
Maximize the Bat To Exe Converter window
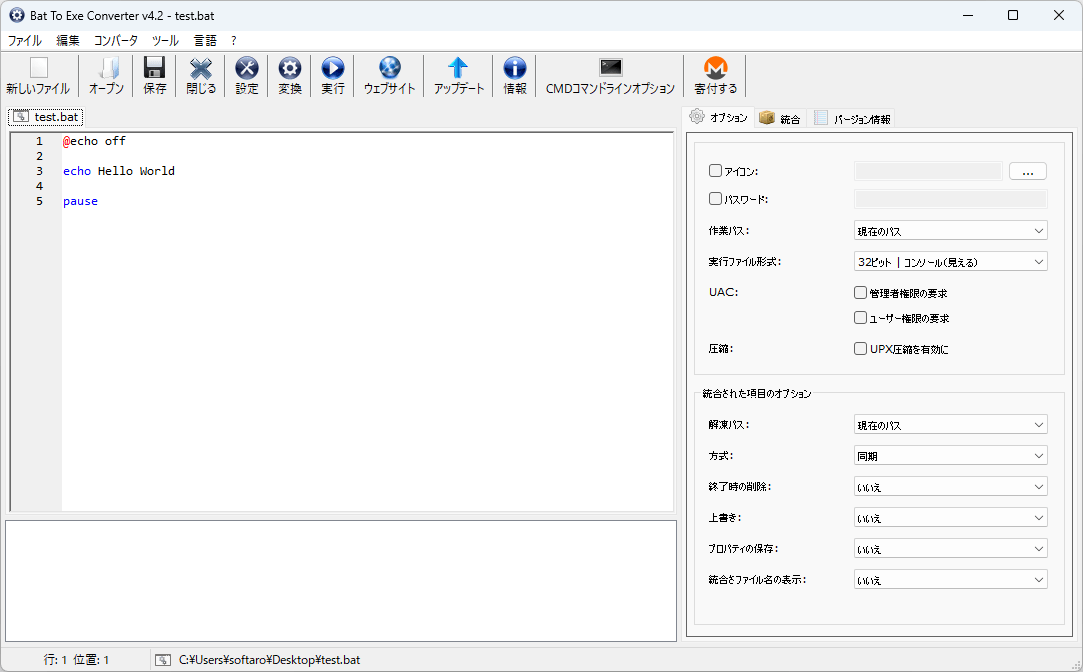tap(1013, 15)
